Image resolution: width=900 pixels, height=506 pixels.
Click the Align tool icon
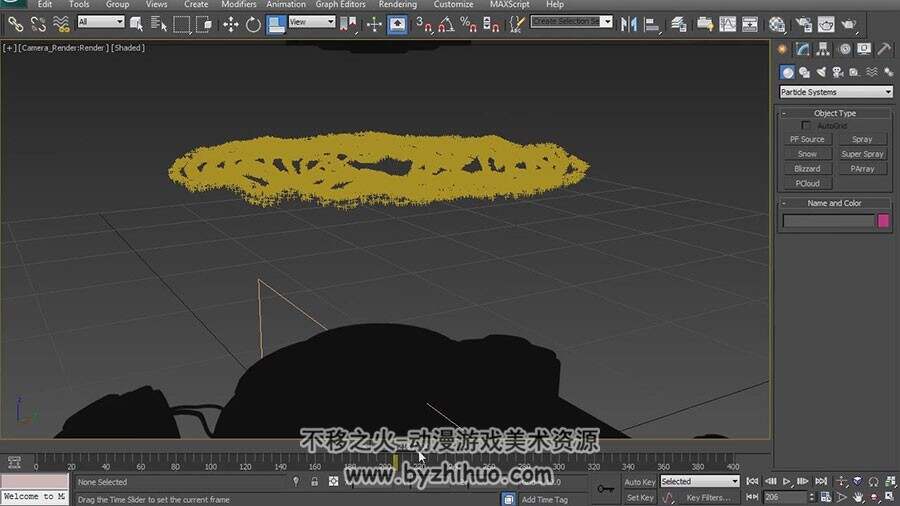point(651,24)
